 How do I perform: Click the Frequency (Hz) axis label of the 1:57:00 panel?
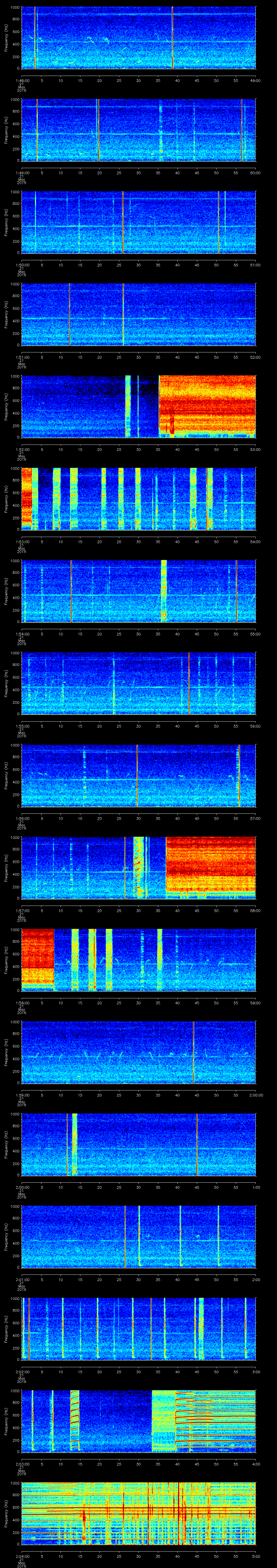click(x=6, y=868)
